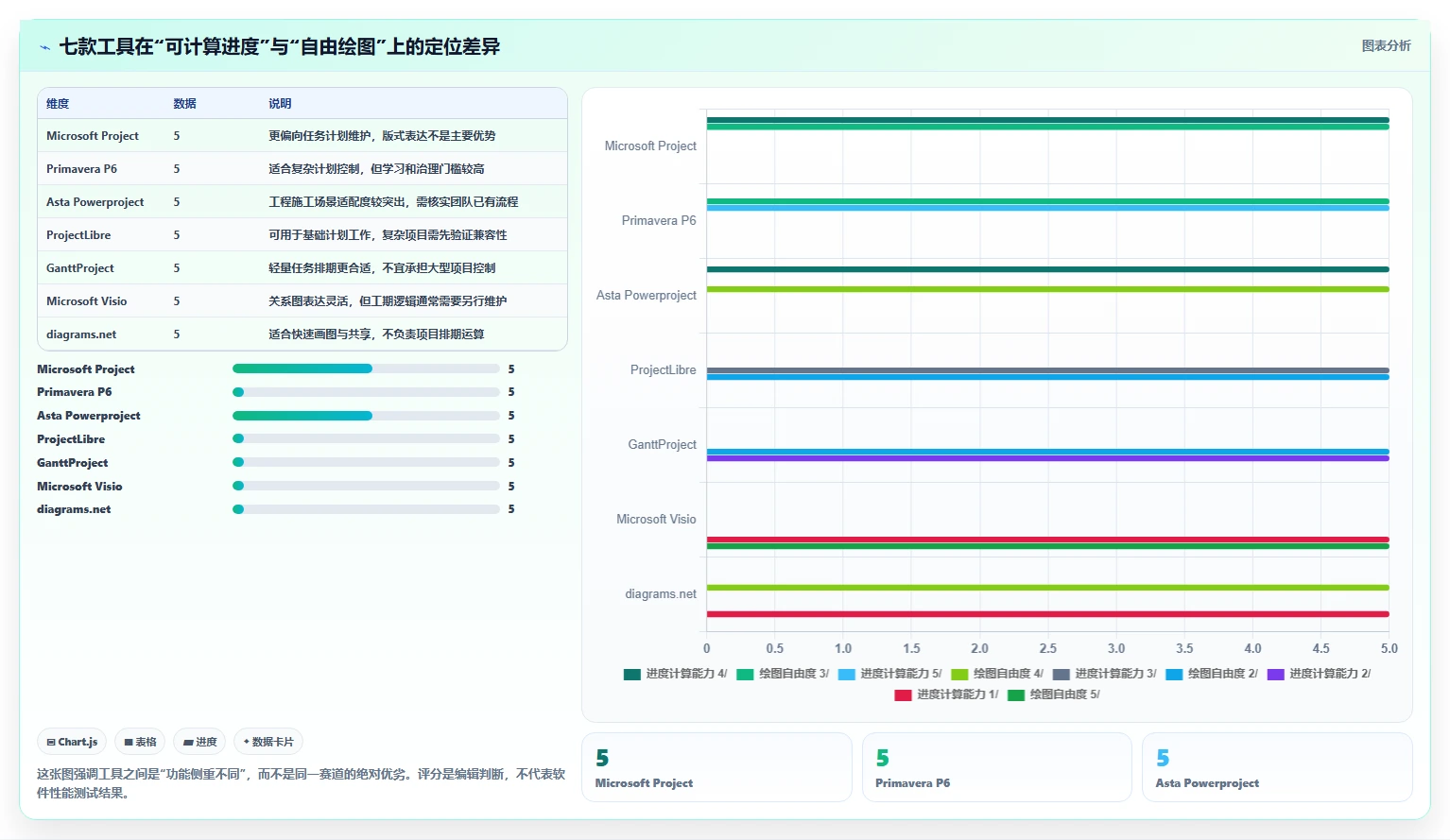Toggle legend swatch 进度计算能力 4/
1450x840 pixels.
[x=632, y=674]
